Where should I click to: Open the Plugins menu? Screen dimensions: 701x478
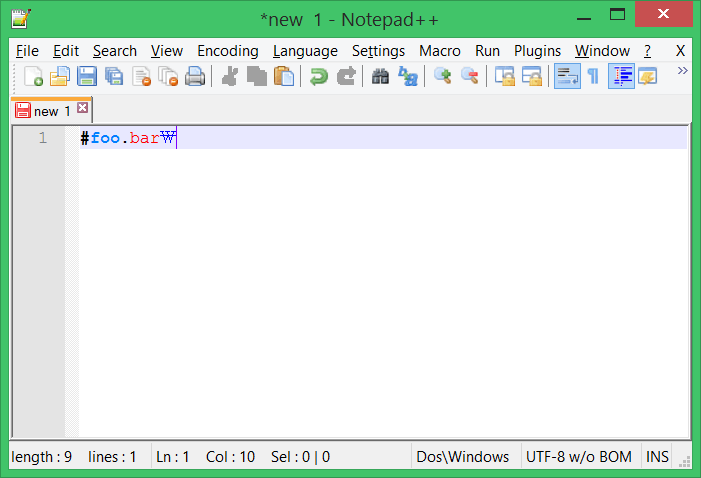coord(537,50)
